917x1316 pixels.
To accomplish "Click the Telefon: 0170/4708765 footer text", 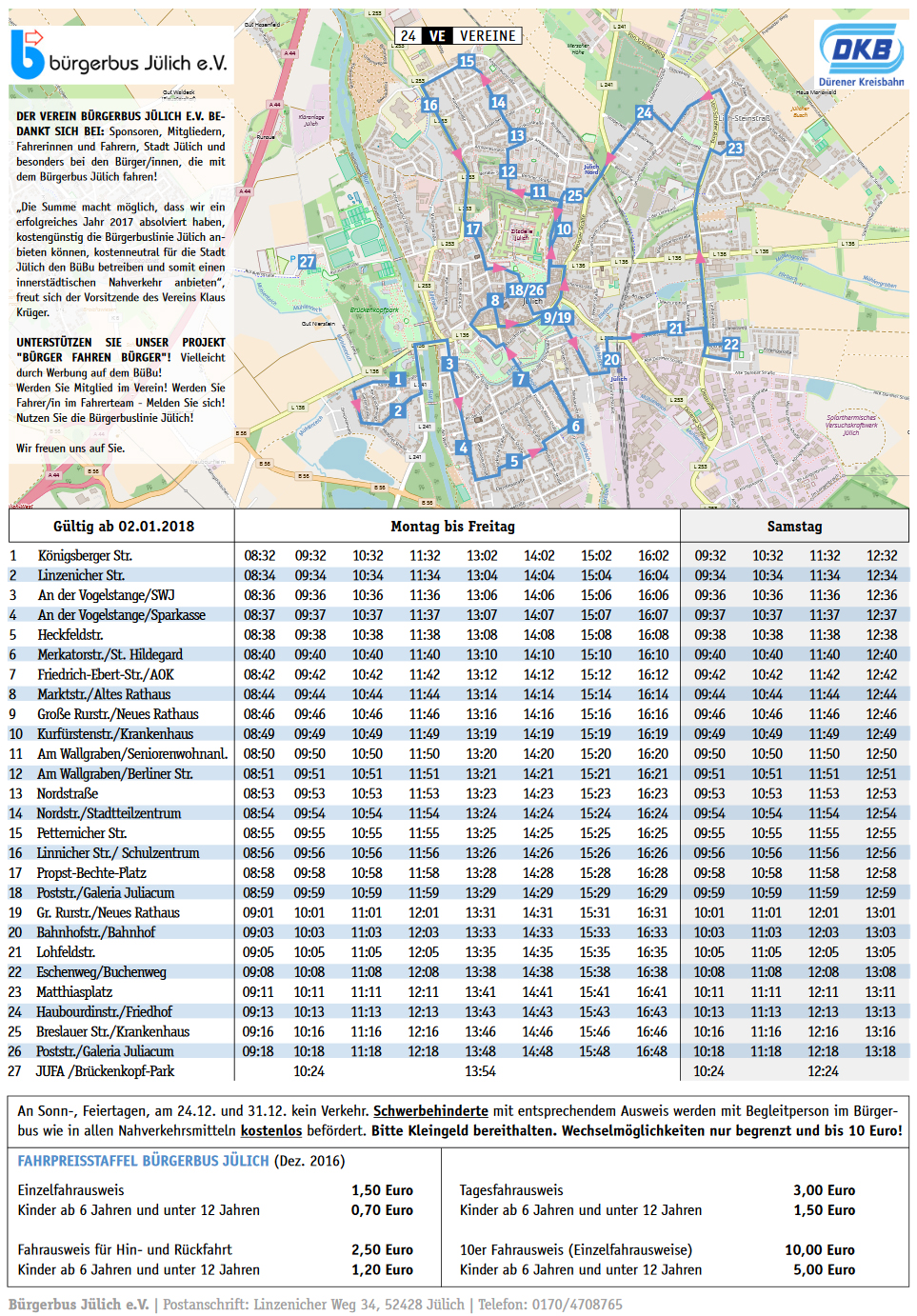I will point(550,1306).
